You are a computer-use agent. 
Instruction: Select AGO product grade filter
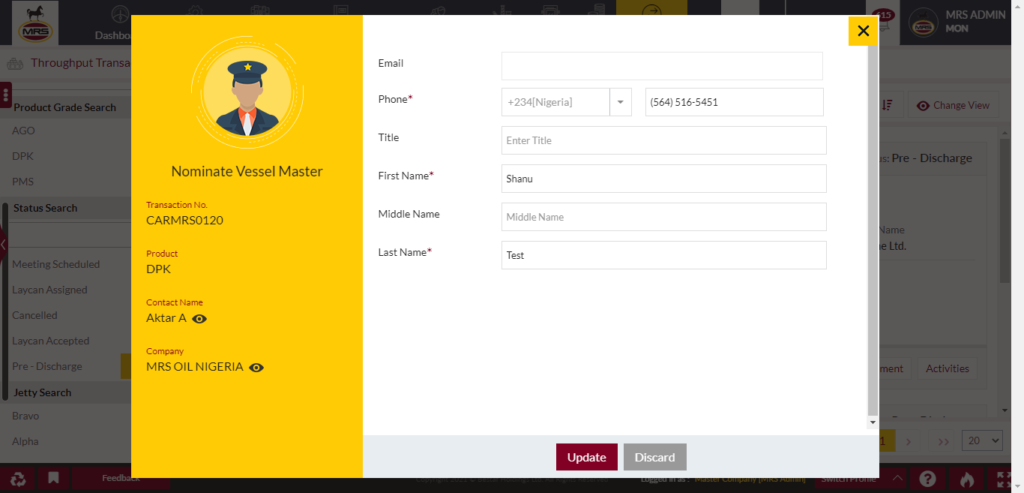[24, 131]
